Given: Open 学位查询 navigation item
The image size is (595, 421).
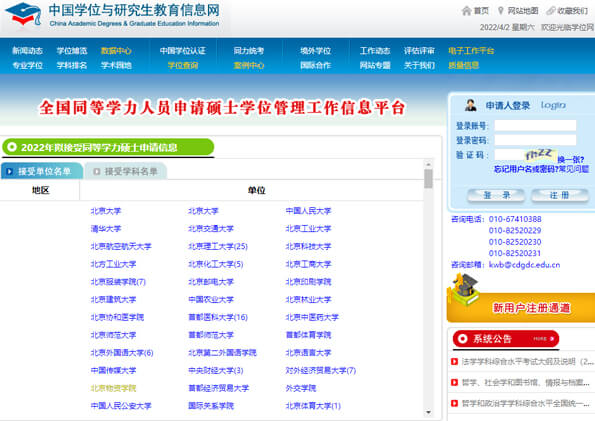Looking at the screenshot, I should tap(183, 65).
